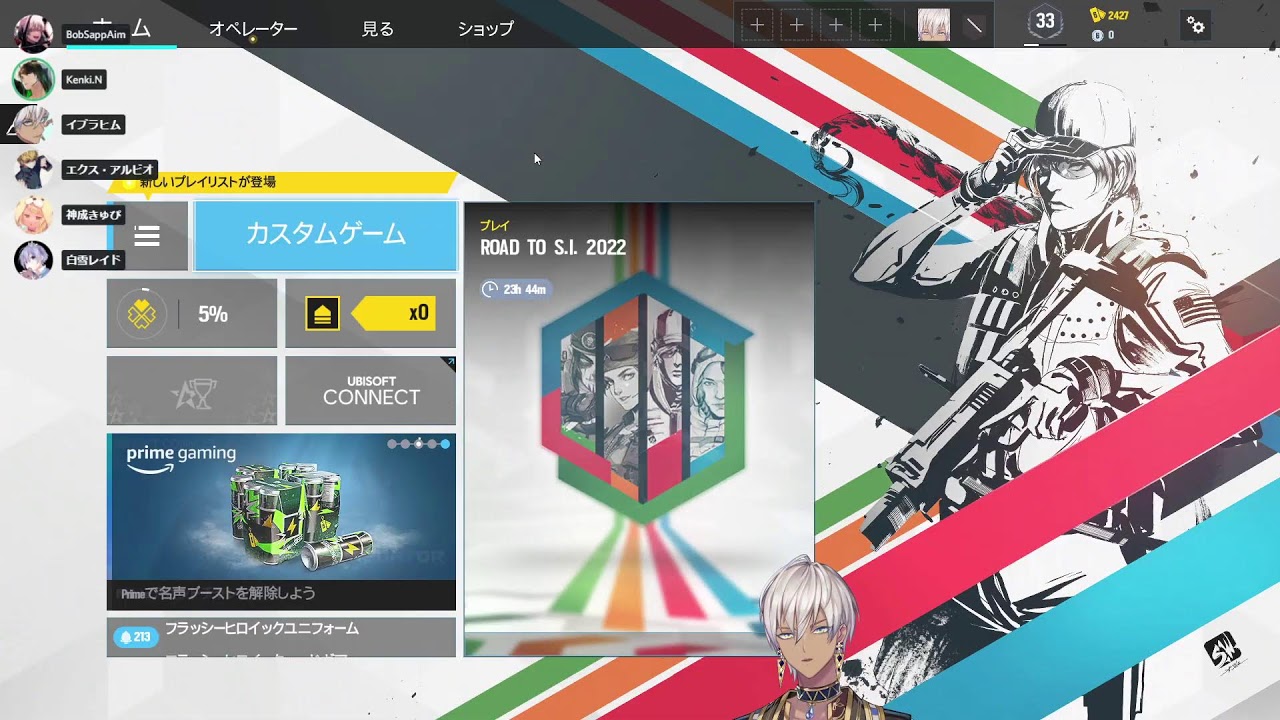Click the first empty squad slot plus icon

(x=757, y=26)
